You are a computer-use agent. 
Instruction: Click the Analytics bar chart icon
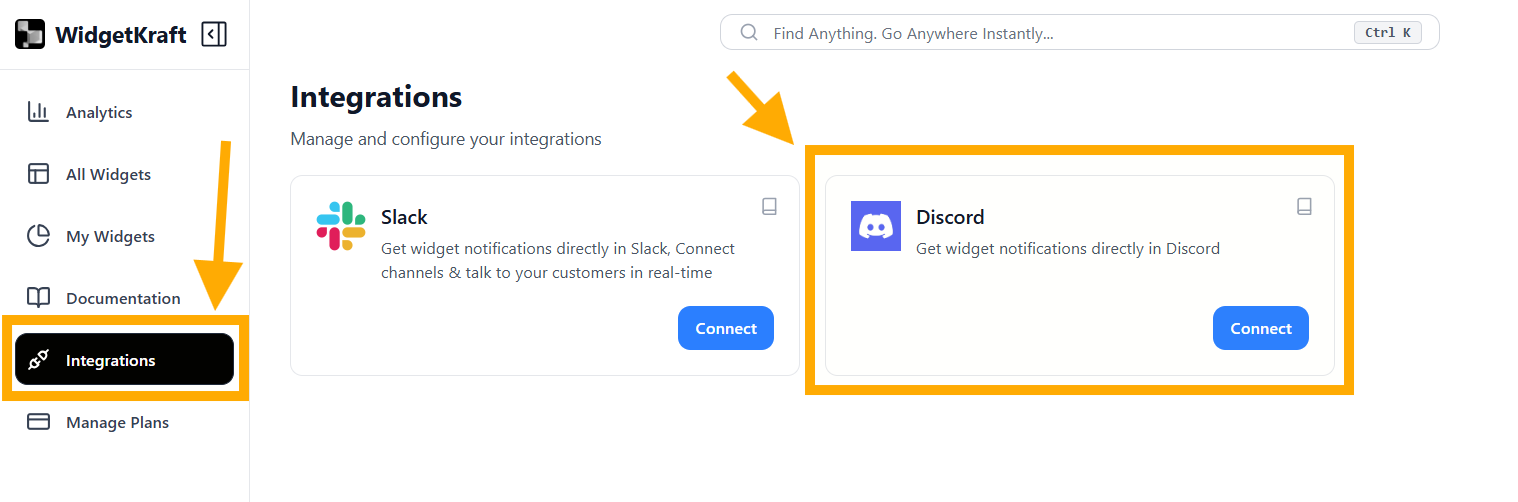pos(38,112)
